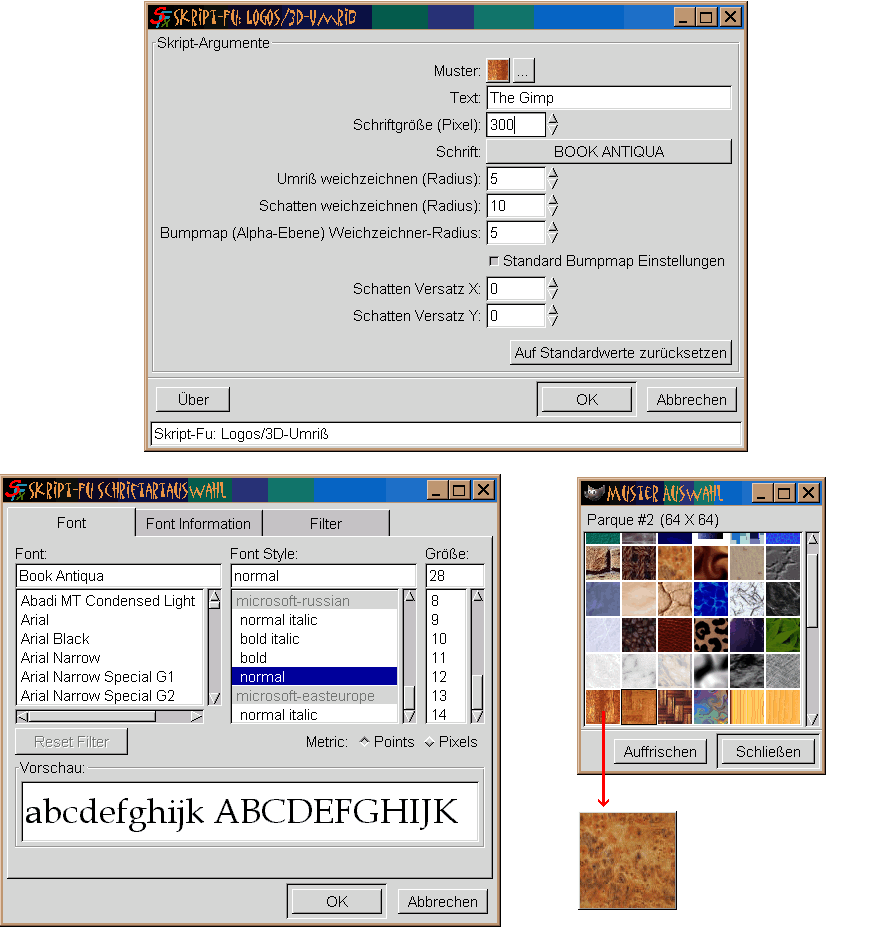Click Auf Standardwerte zurücksetzen button
This screenshot has height=950, width=880.
[x=620, y=353]
